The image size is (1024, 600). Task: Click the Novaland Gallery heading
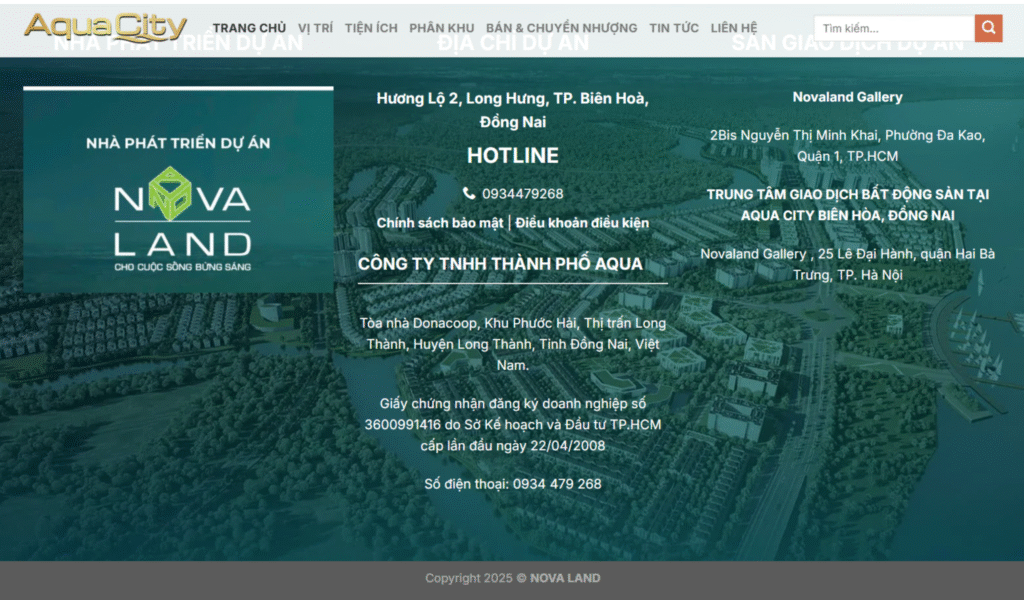[x=847, y=97]
